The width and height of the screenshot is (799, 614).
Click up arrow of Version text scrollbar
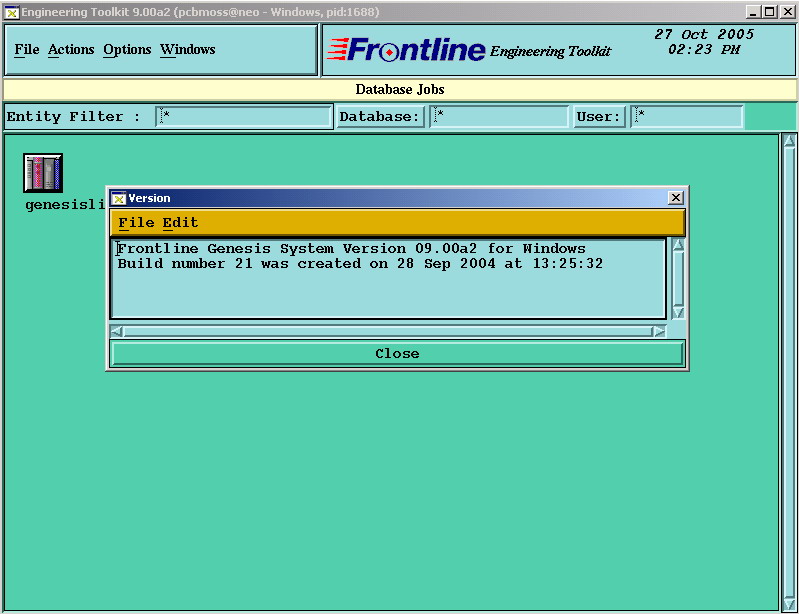click(x=678, y=245)
